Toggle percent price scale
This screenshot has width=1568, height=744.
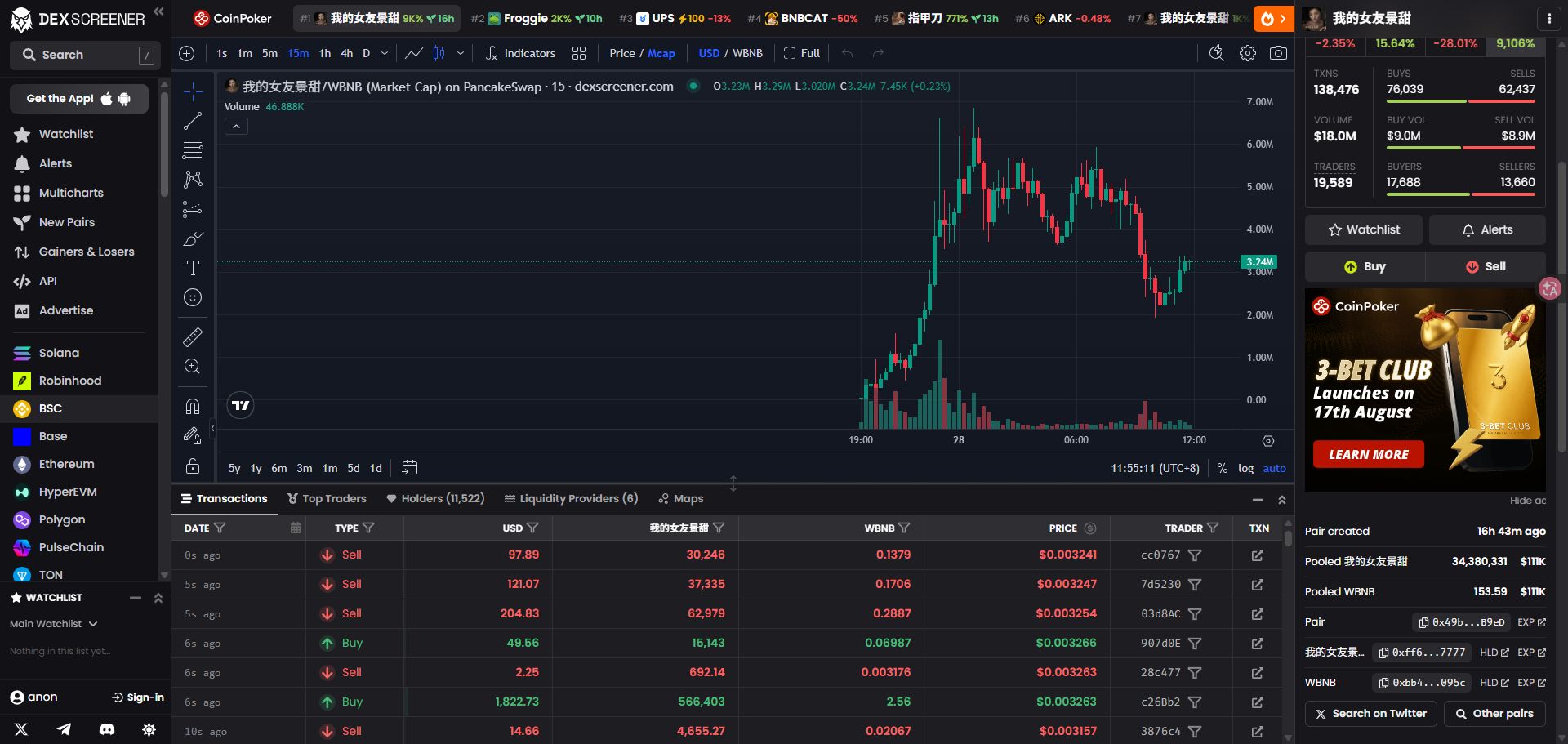1222,468
